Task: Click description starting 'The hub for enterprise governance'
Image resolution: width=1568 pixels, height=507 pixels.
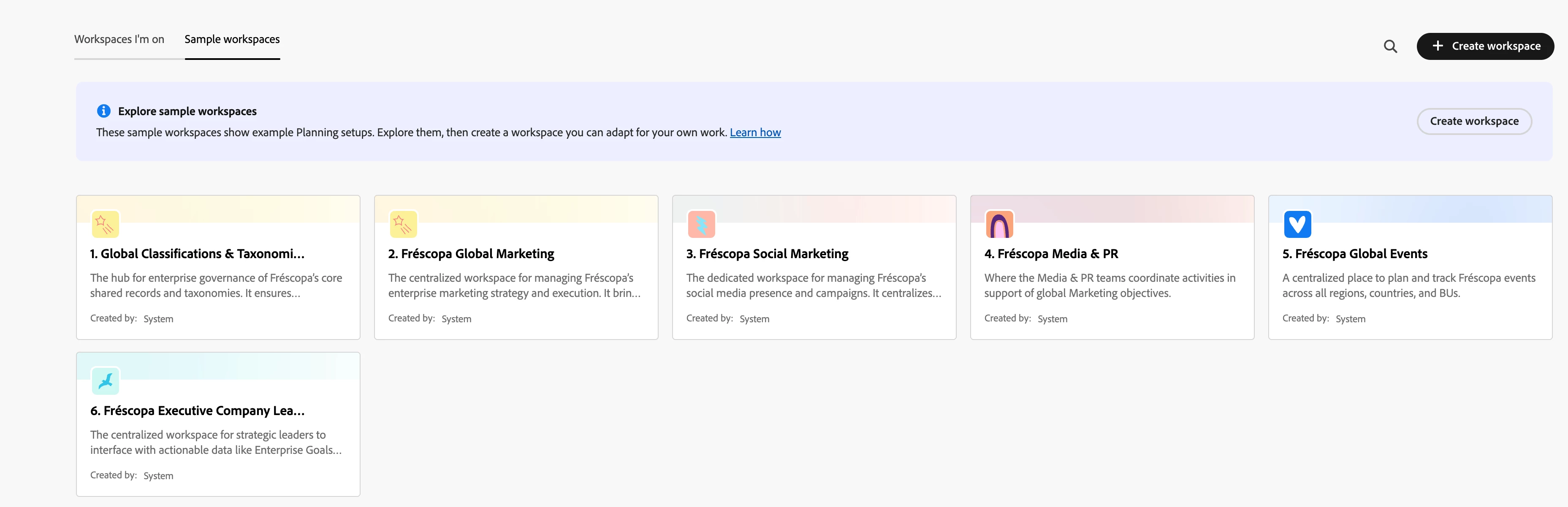Action: click(216, 285)
